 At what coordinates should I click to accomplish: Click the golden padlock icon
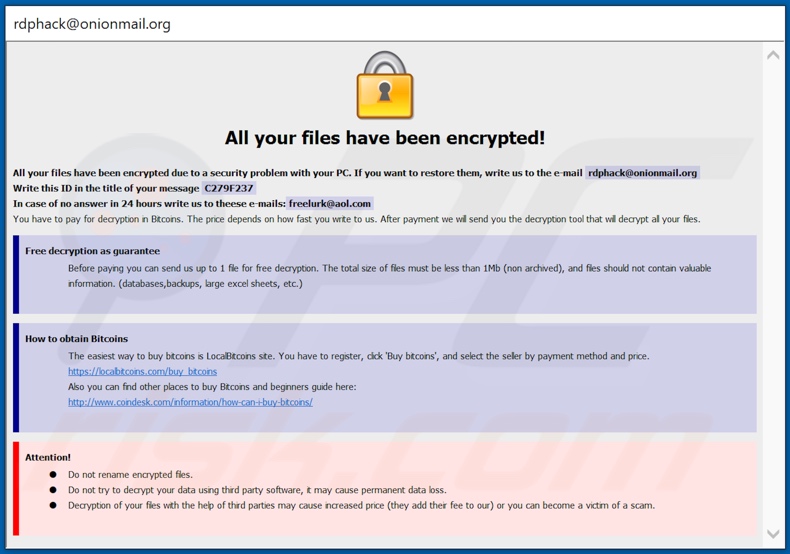click(x=385, y=86)
